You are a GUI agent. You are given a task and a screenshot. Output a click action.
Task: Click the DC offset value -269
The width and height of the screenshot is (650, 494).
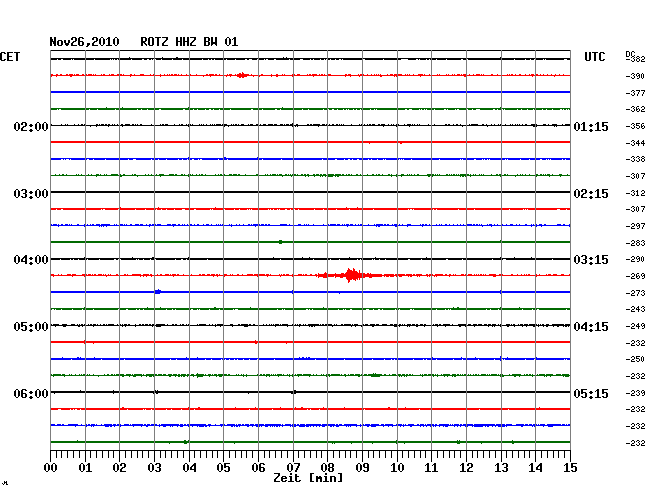[x=635, y=276]
